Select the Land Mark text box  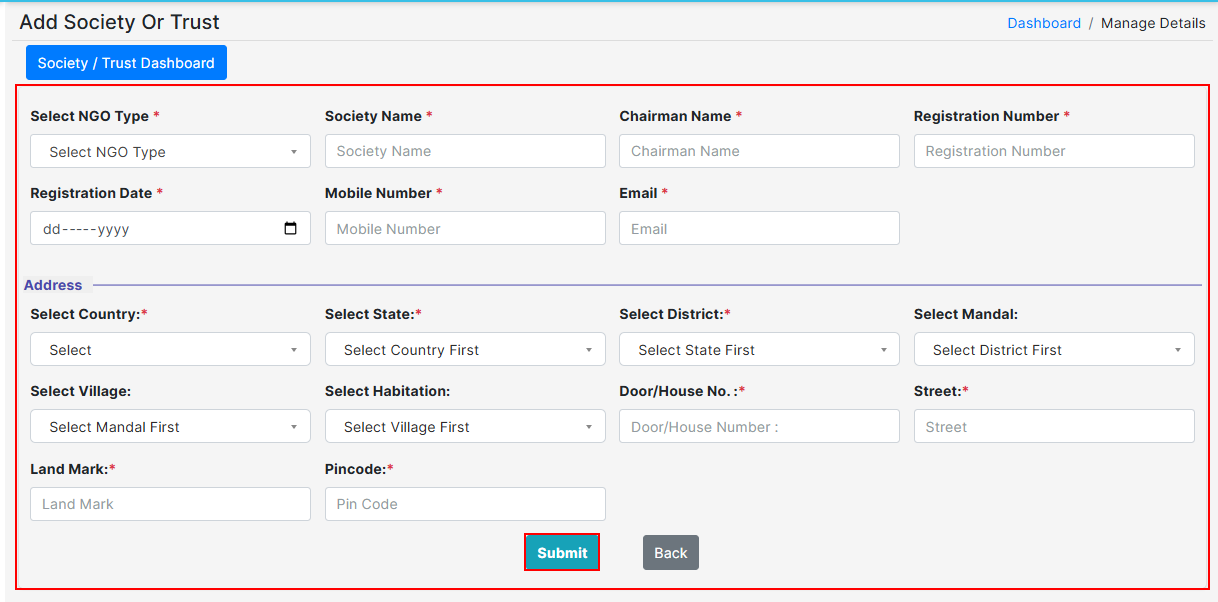click(170, 504)
